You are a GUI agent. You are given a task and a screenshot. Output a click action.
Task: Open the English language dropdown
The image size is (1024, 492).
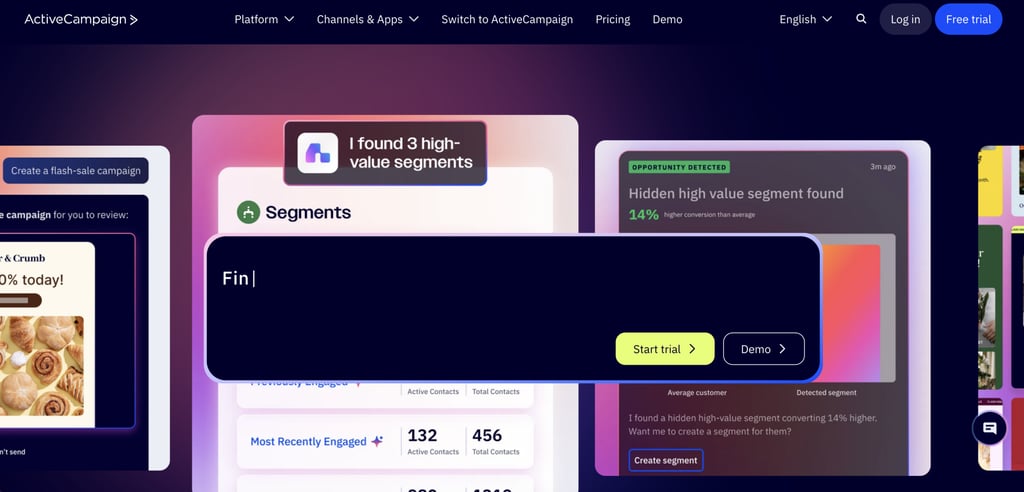pos(805,20)
